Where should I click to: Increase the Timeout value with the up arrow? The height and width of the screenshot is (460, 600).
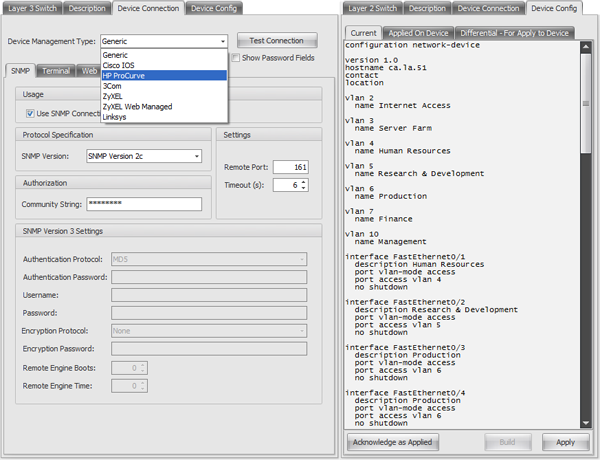304,181
